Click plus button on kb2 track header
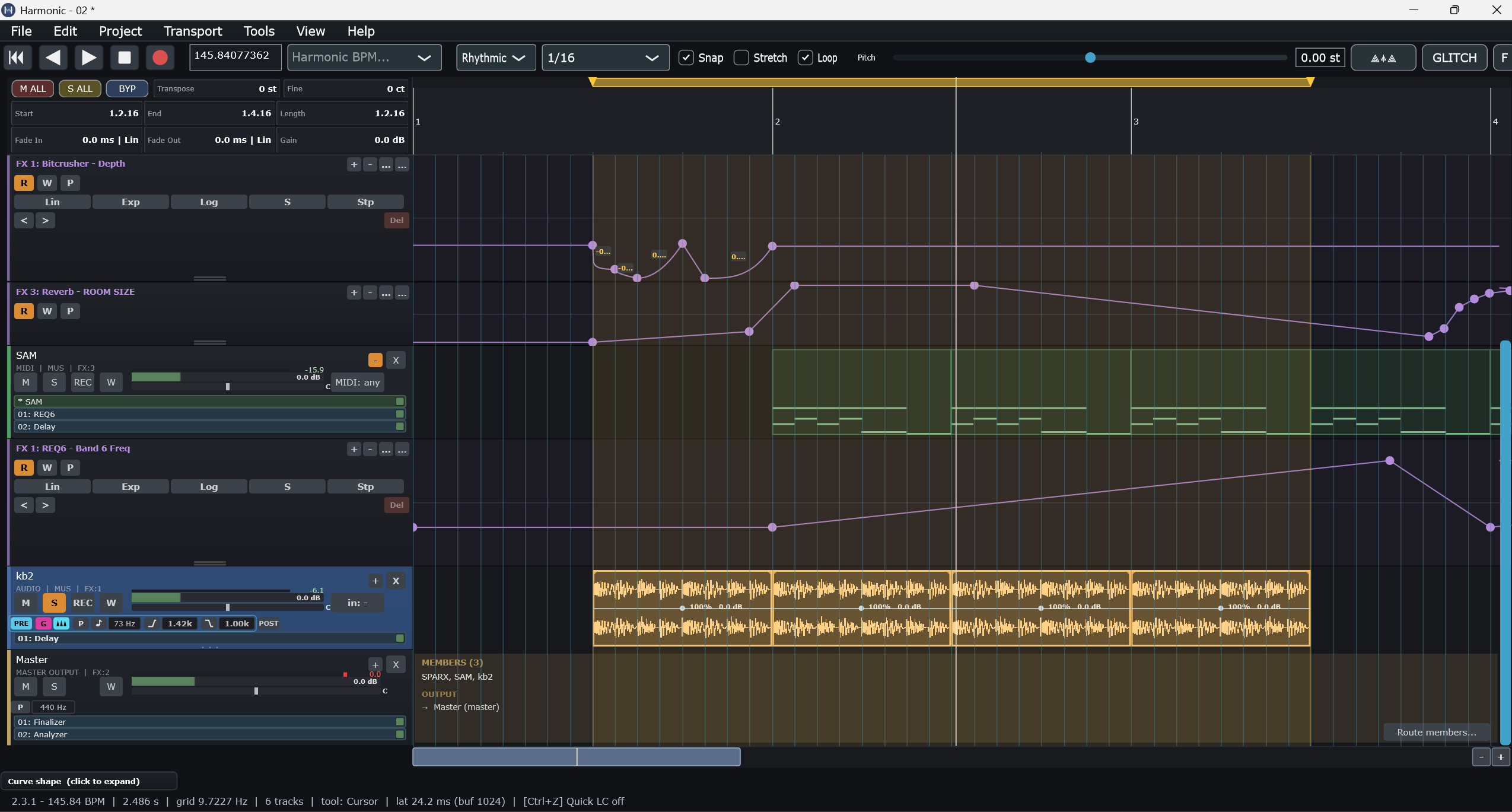 point(375,581)
